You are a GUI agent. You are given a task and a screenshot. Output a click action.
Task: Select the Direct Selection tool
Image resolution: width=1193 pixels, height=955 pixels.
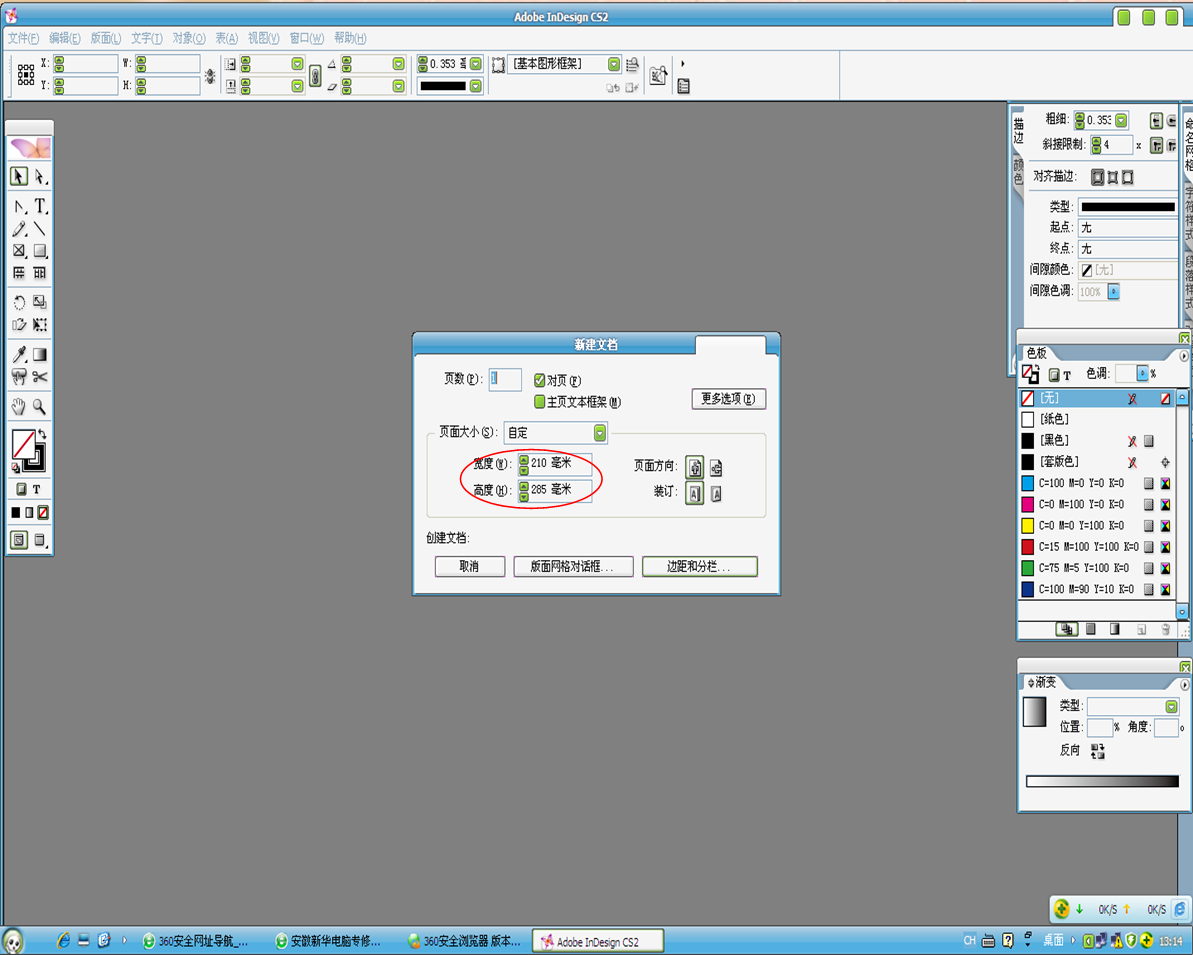click(40, 177)
